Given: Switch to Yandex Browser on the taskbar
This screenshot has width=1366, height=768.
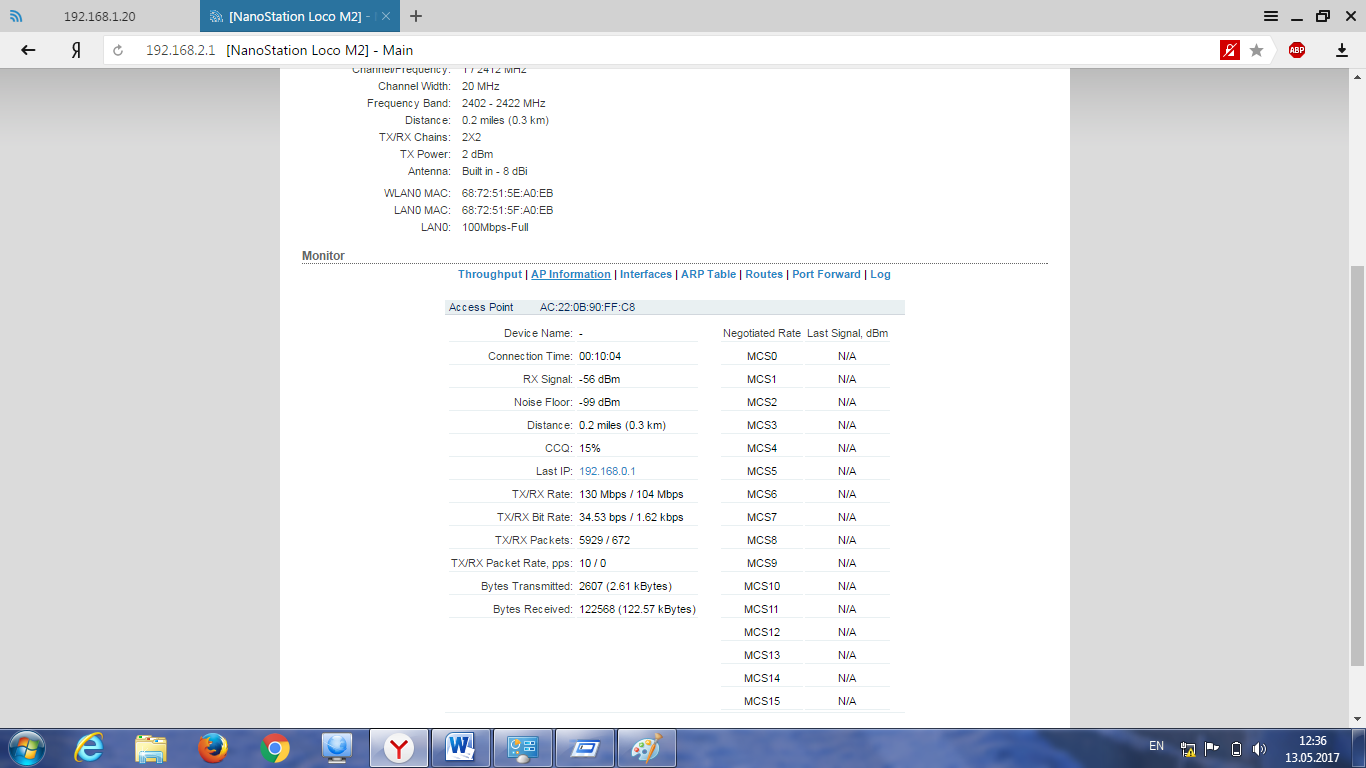Looking at the screenshot, I should coord(399,748).
